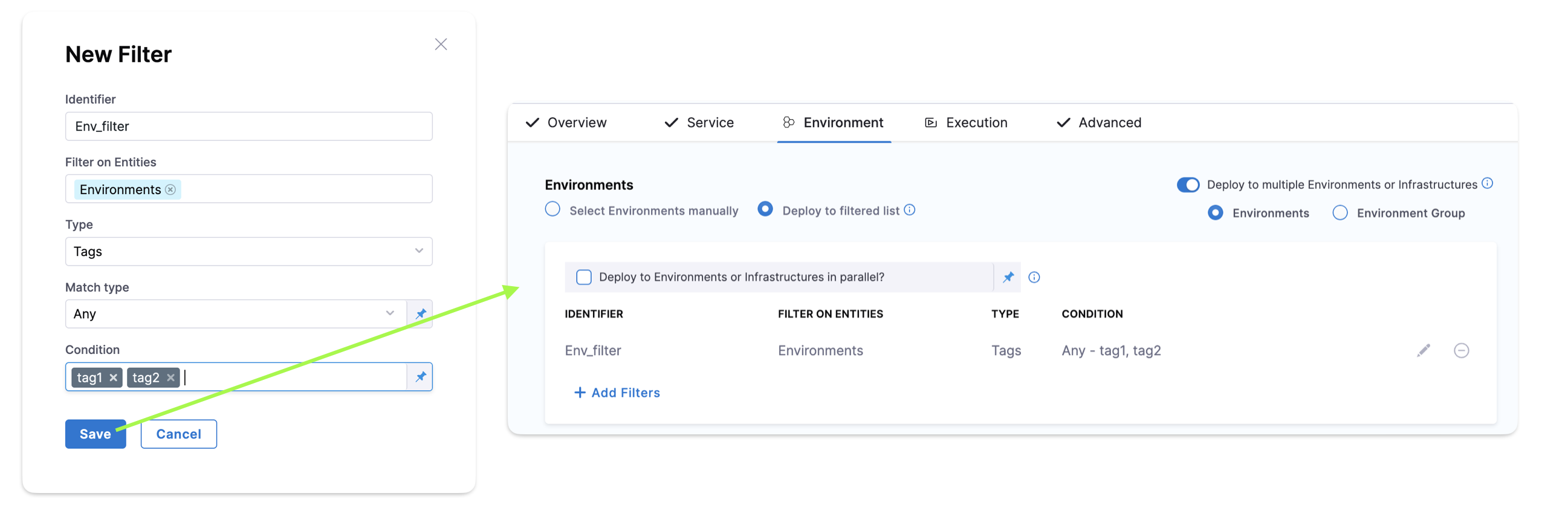
Task: Remove tag1 from the Condition field
Action: [x=113, y=377]
